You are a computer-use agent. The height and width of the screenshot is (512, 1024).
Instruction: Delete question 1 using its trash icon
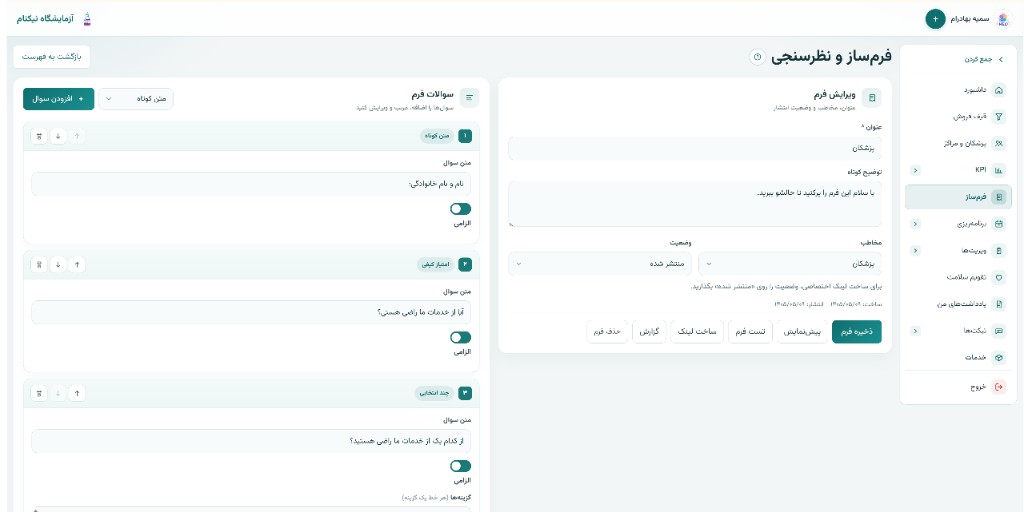(39, 136)
